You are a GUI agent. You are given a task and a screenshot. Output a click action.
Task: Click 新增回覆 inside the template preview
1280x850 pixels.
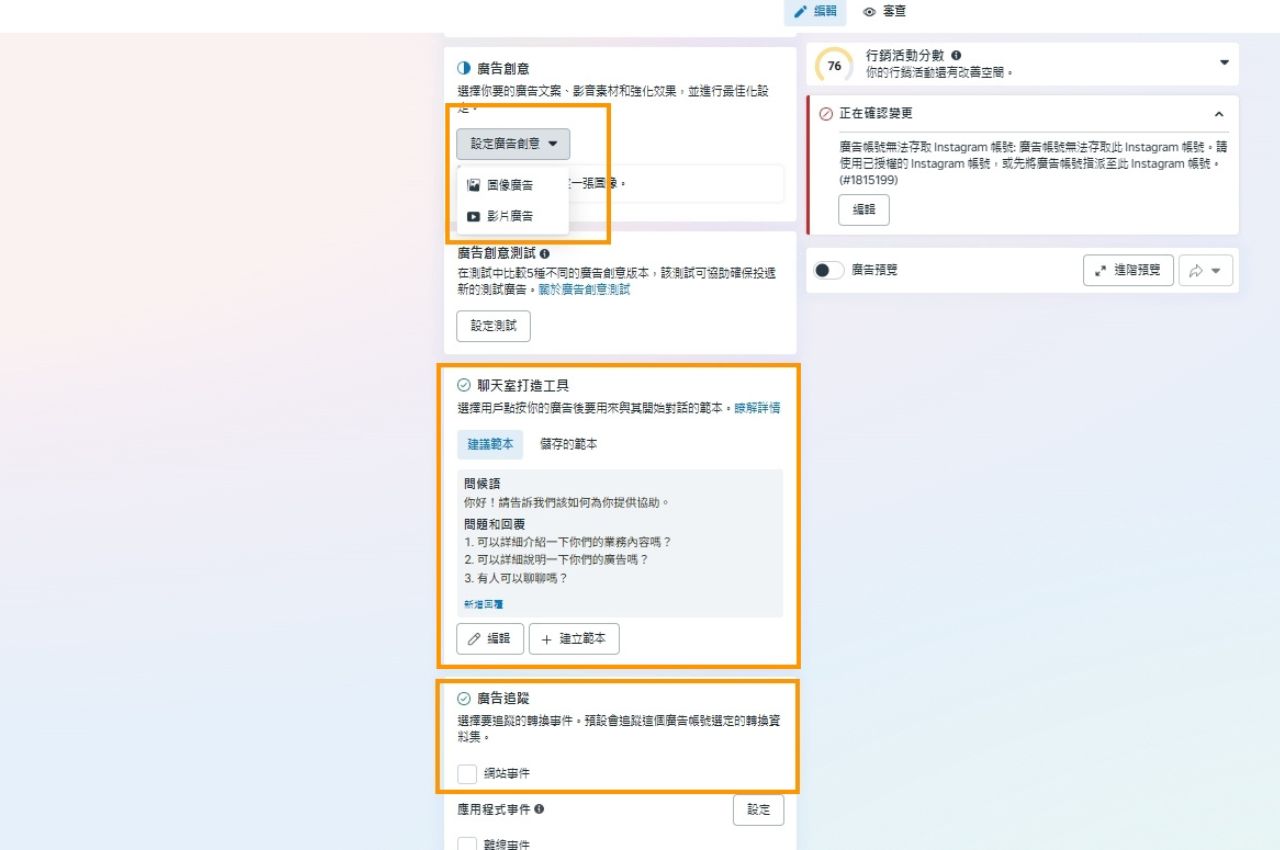[483, 604]
